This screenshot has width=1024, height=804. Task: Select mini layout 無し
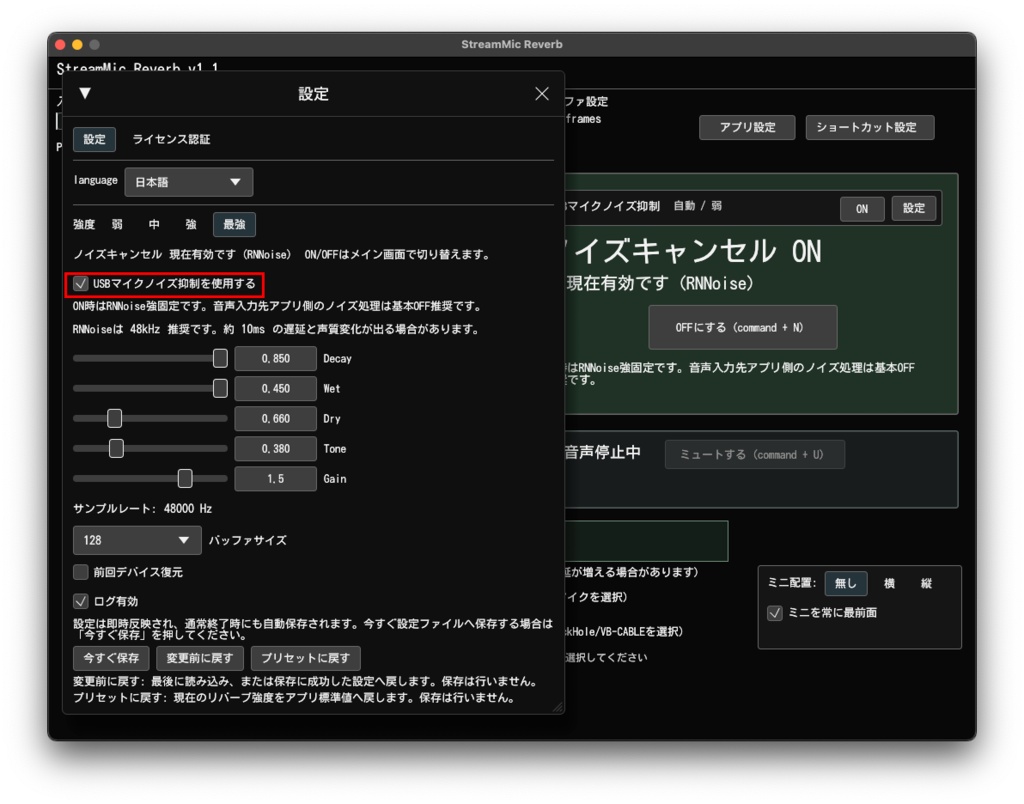[x=846, y=583]
